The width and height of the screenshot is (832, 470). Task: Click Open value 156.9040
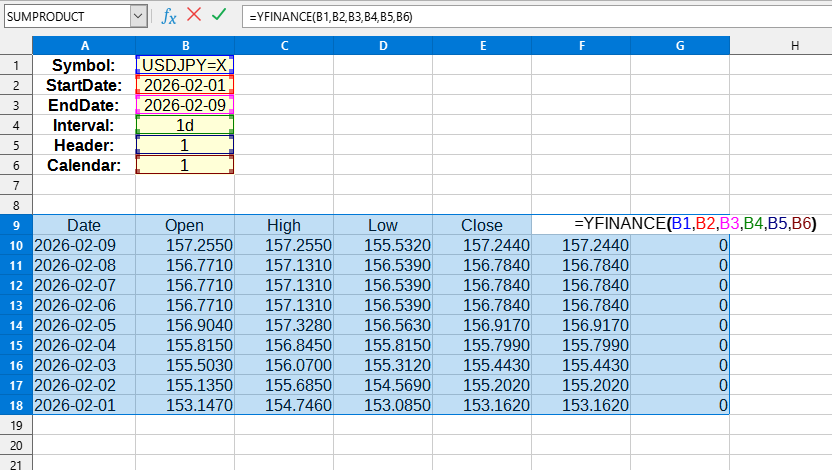click(185, 325)
